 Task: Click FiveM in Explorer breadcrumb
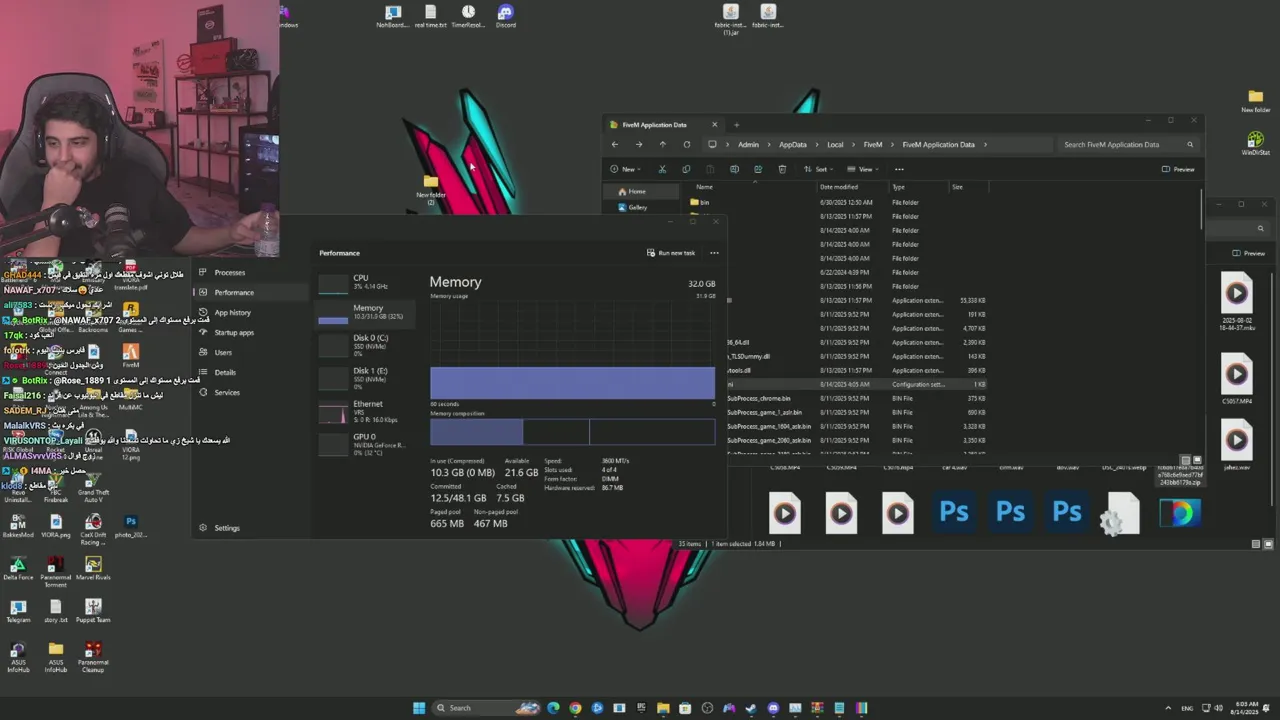pyautogui.click(x=872, y=144)
